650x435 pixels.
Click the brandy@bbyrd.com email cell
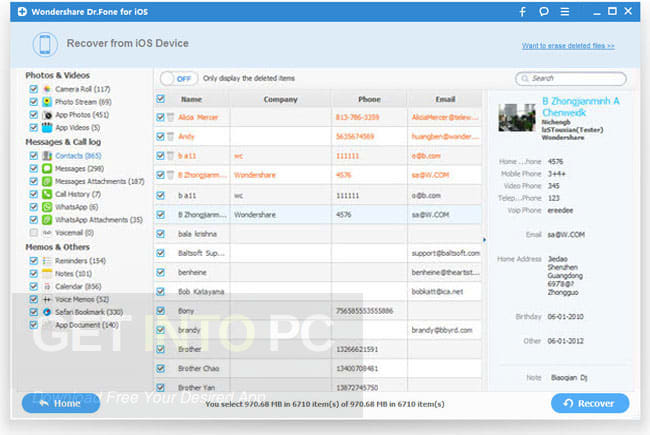tap(445, 330)
